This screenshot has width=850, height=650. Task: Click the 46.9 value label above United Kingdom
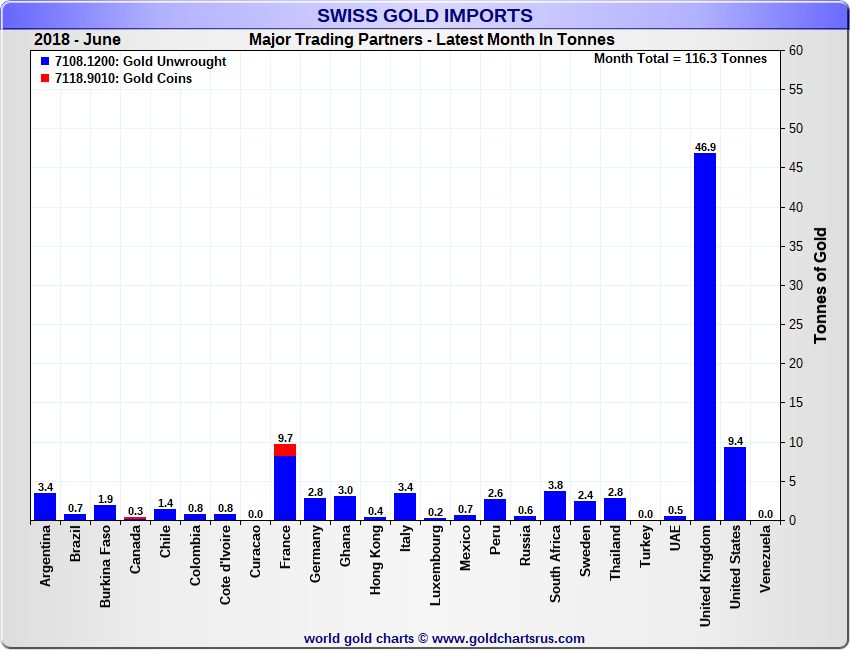(x=705, y=147)
